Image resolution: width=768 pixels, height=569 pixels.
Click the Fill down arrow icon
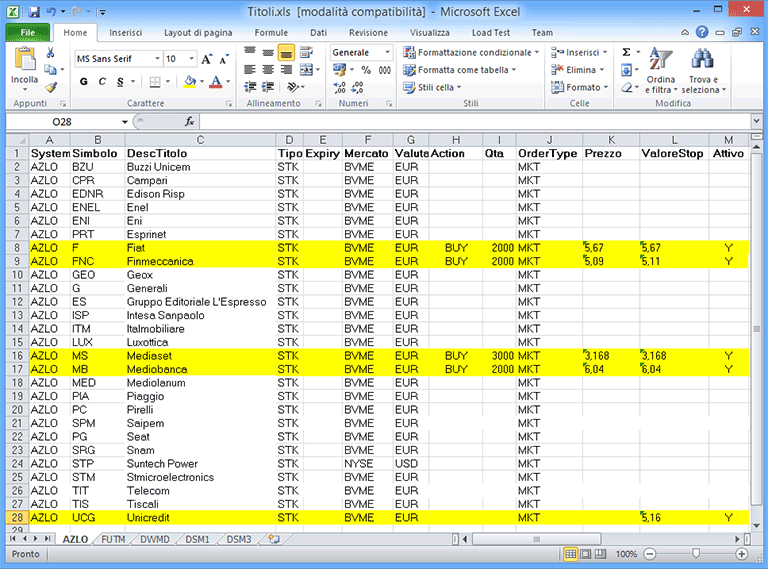point(626,71)
